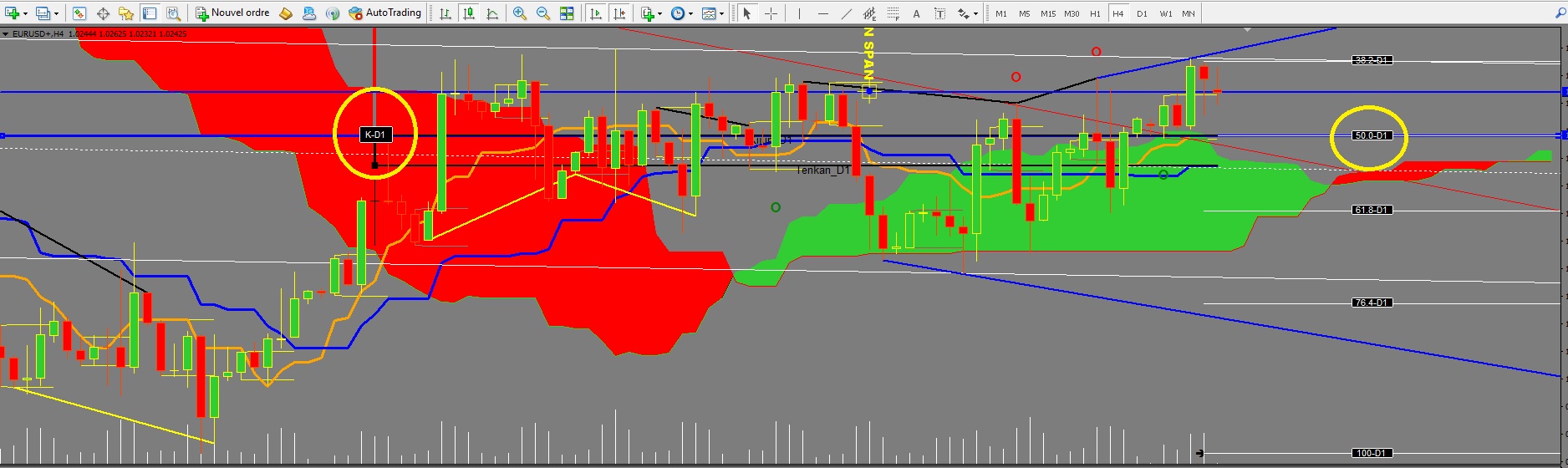Pick the Fibonacci retracement drawing tool
Screen dimensions: 1568x468
click(893, 13)
